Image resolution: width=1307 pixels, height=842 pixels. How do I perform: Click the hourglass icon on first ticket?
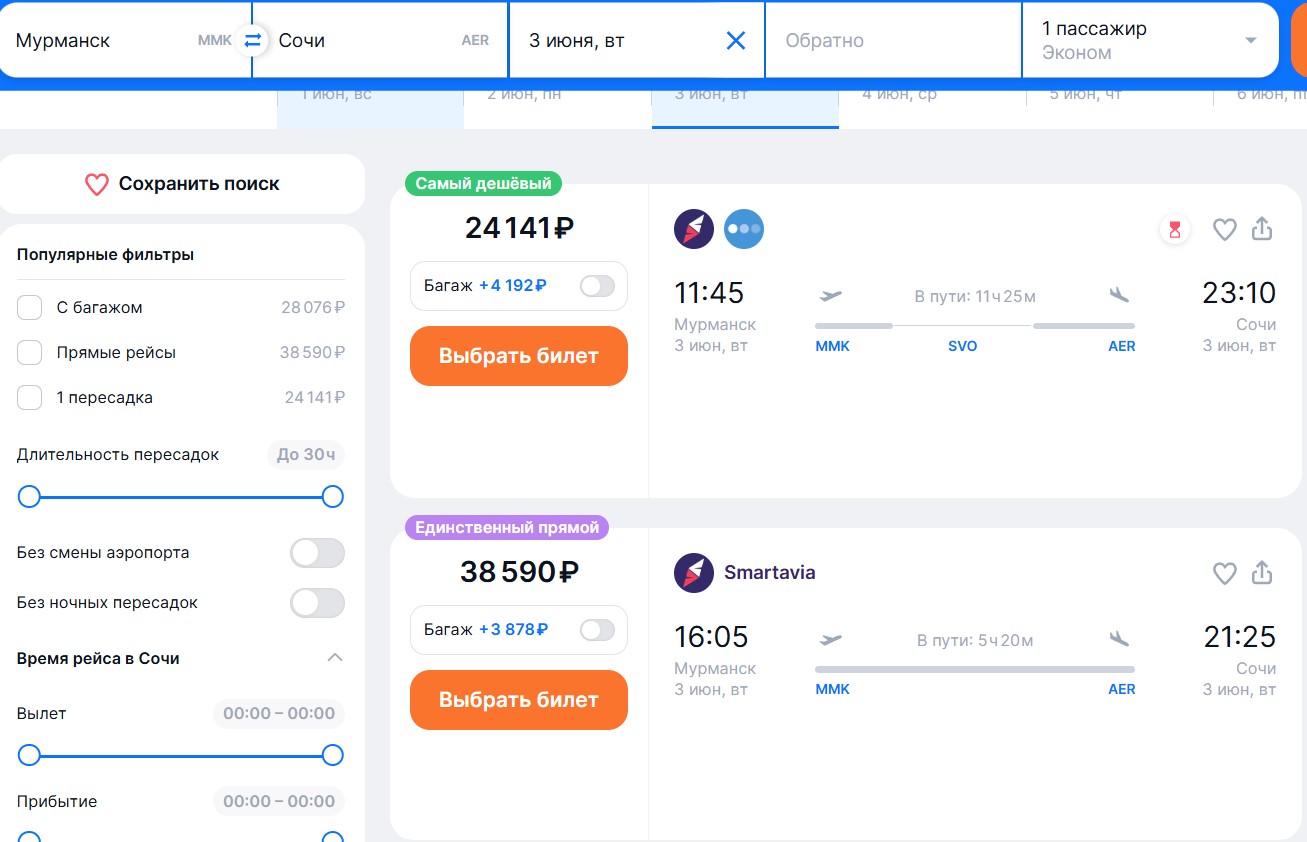[x=1175, y=230]
